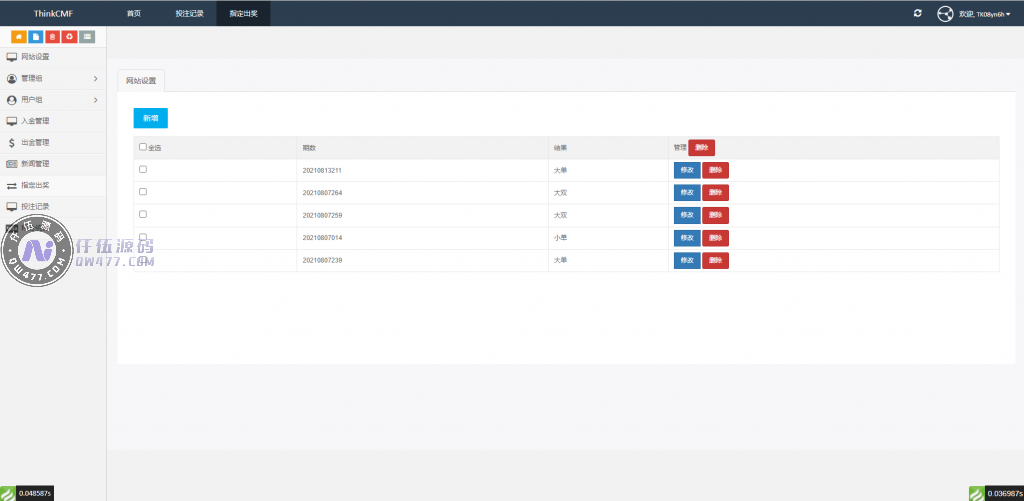
Task: Click the red recycle shortcut icon
Action: pyautogui.click(x=69, y=37)
